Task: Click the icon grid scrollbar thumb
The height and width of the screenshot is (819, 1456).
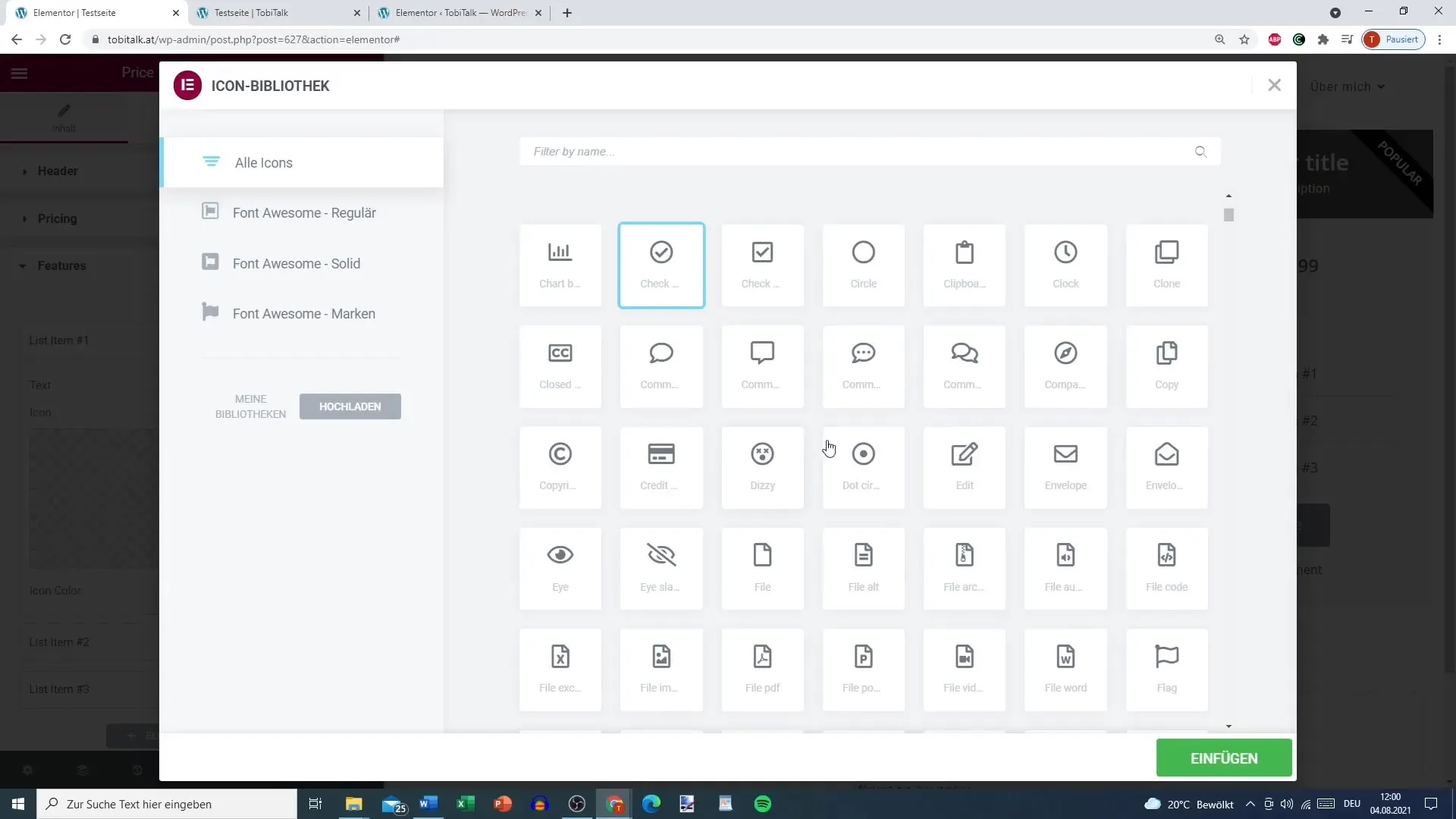Action: coord(1228,215)
